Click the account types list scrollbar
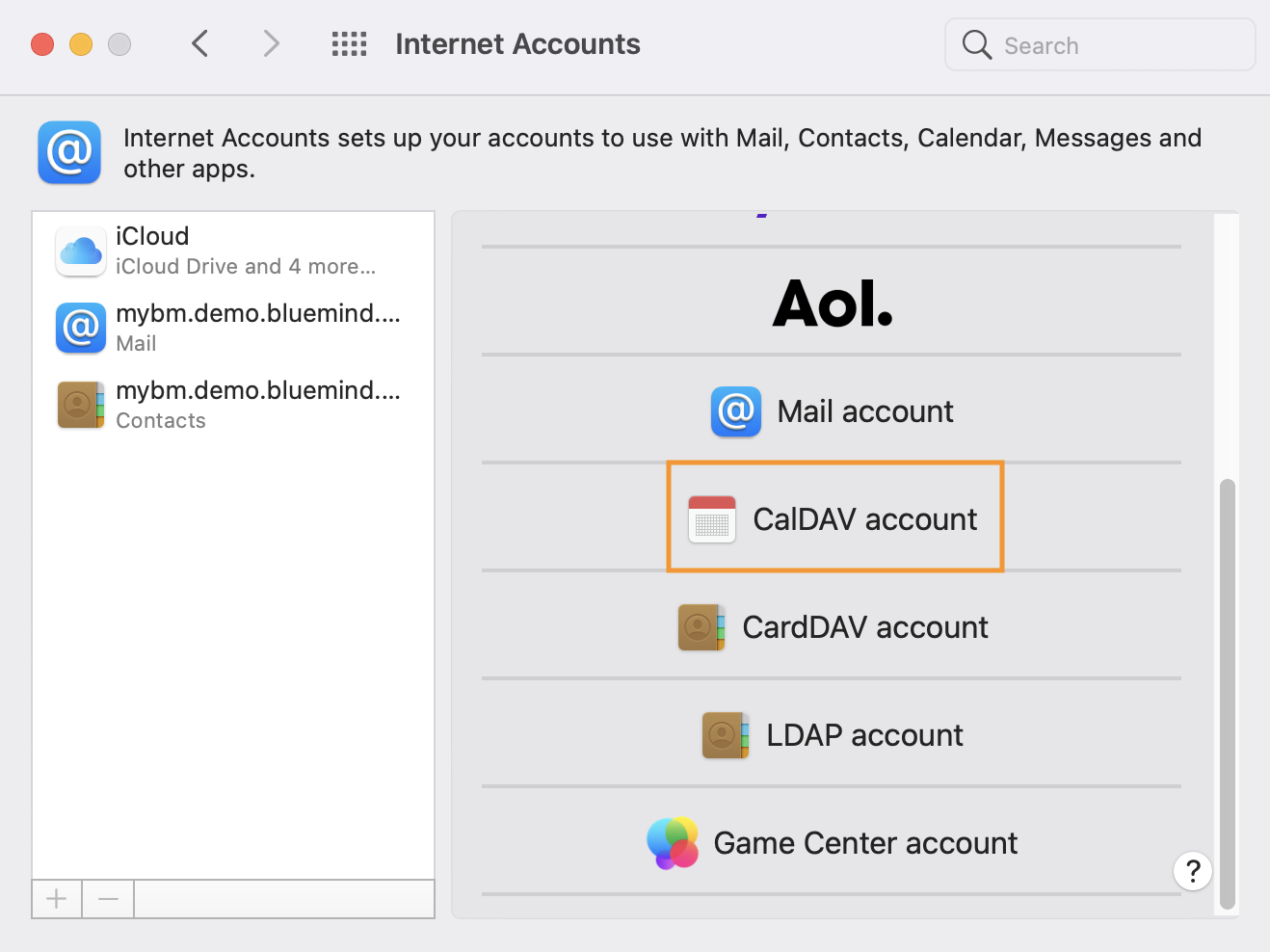This screenshot has width=1270, height=952. (x=1227, y=692)
